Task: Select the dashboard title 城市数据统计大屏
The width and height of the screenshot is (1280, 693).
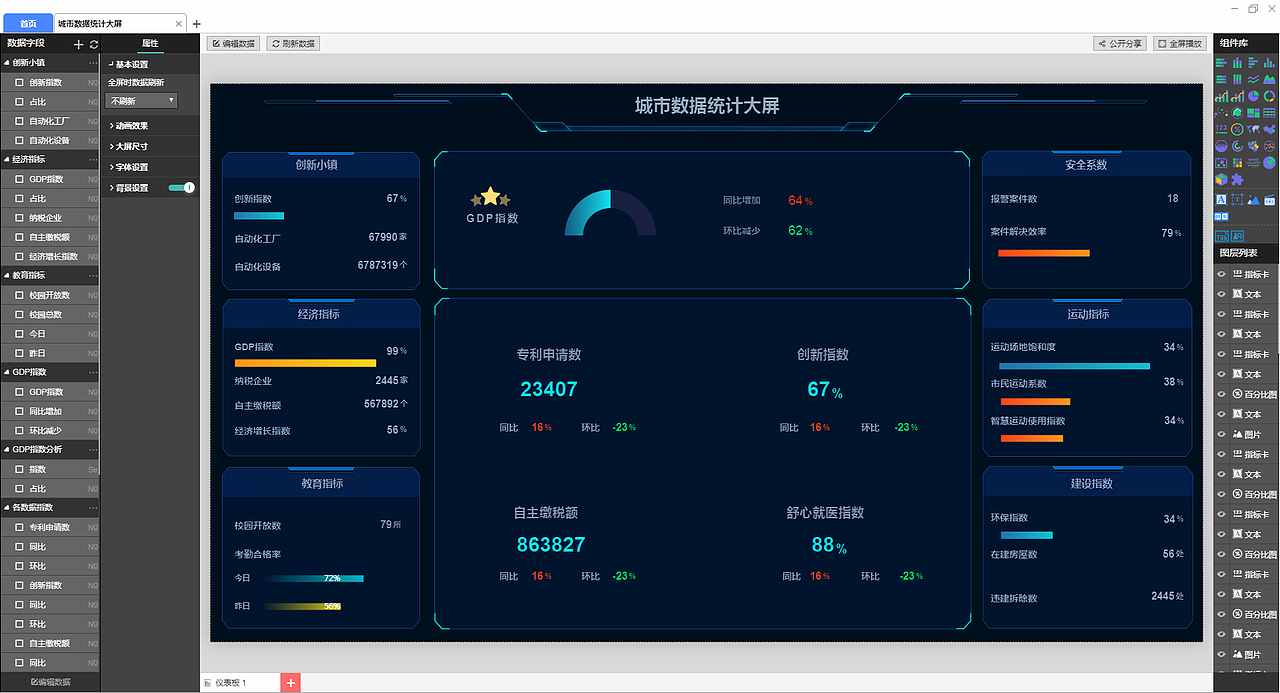Action: click(707, 106)
